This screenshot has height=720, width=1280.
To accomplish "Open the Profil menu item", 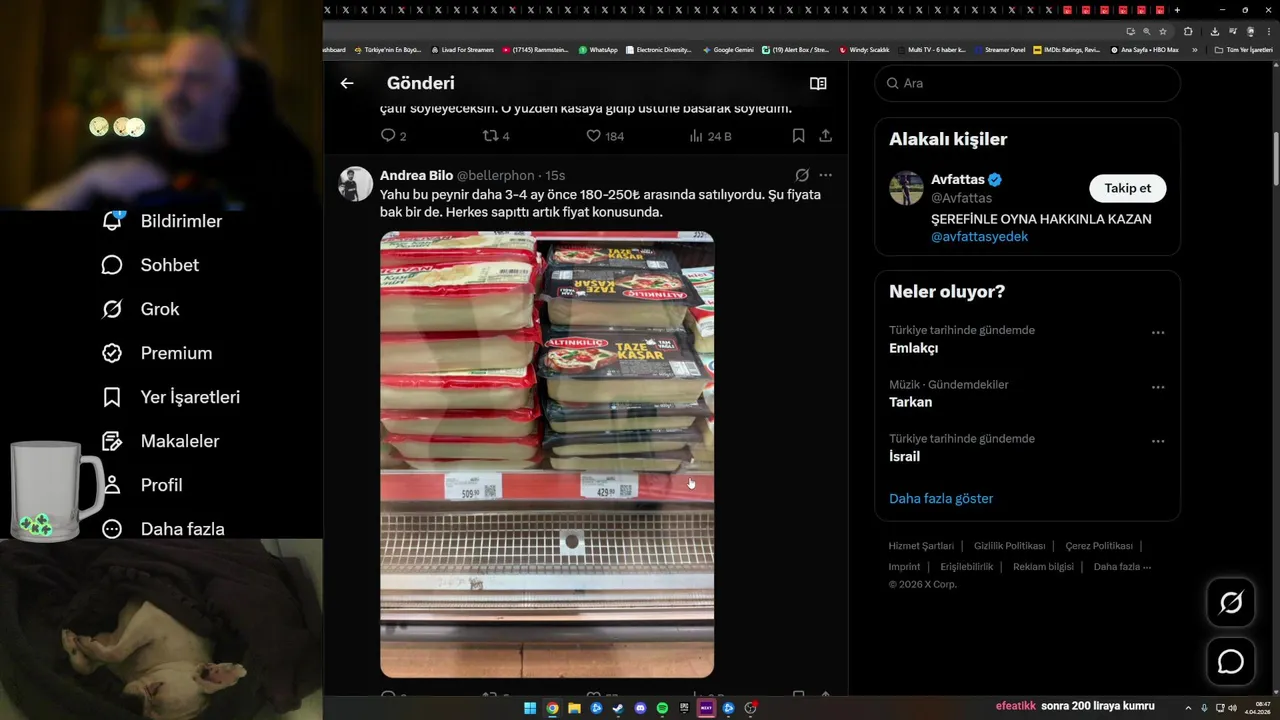I will click(143, 485).
